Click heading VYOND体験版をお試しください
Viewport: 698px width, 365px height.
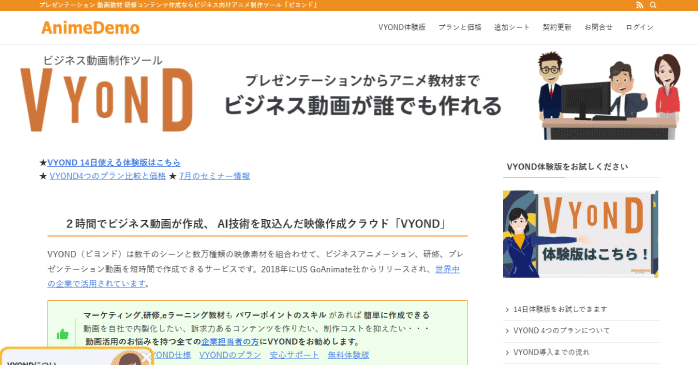point(567,167)
